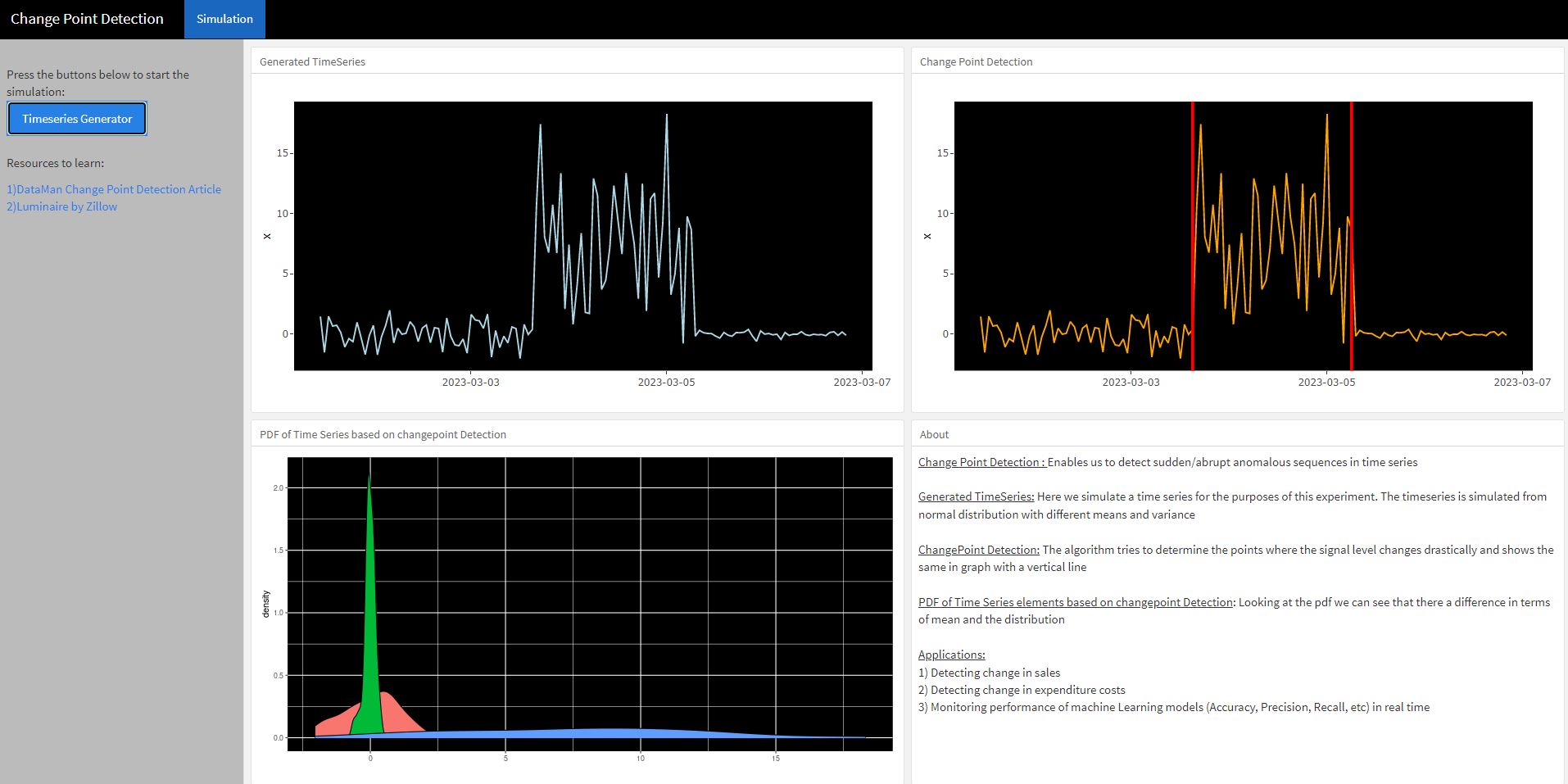1568x784 pixels.
Task: Switch to the Simulation tab
Action: (224, 18)
